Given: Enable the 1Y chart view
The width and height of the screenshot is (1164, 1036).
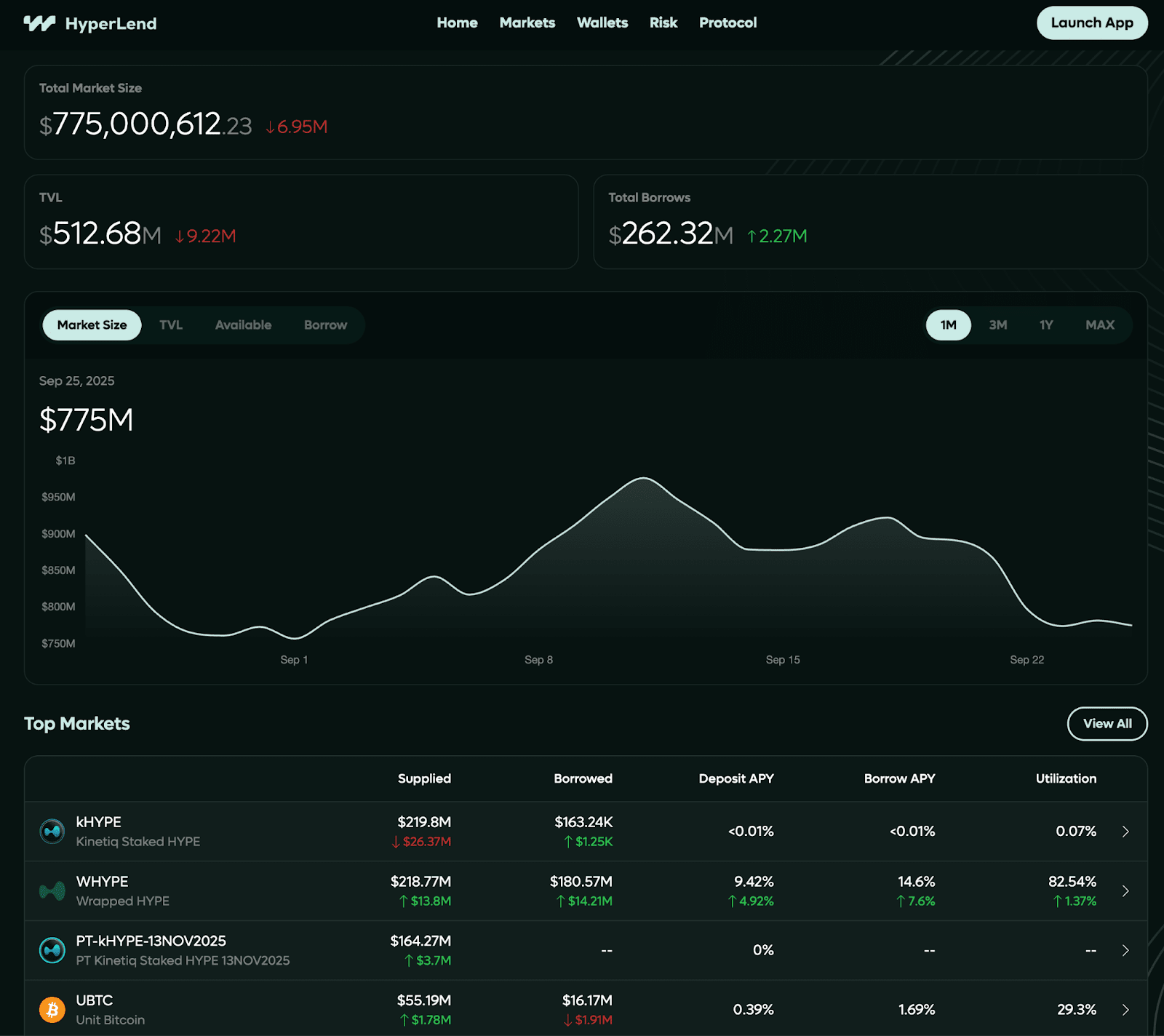Looking at the screenshot, I should [1045, 325].
